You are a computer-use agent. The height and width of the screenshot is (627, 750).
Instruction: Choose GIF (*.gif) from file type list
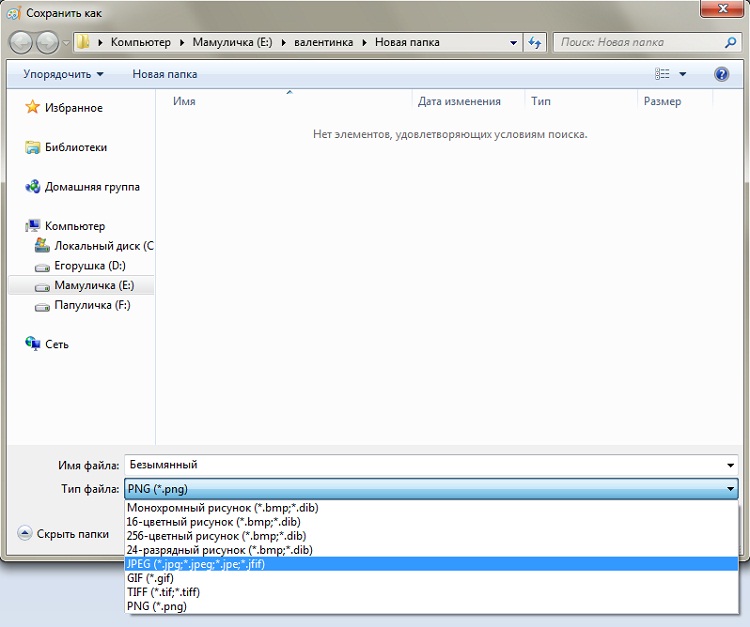point(151,578)
